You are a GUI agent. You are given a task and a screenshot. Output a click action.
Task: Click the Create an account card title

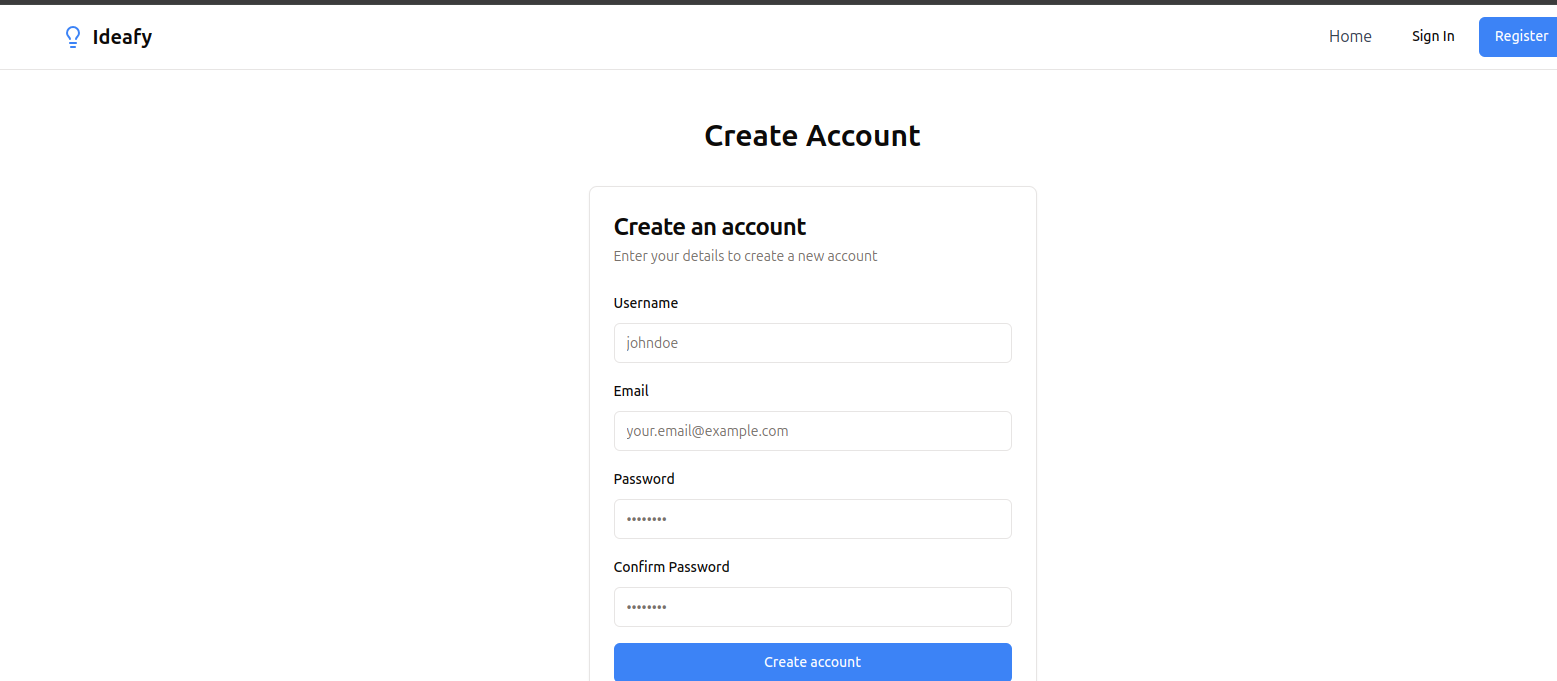tap(710, 226)
